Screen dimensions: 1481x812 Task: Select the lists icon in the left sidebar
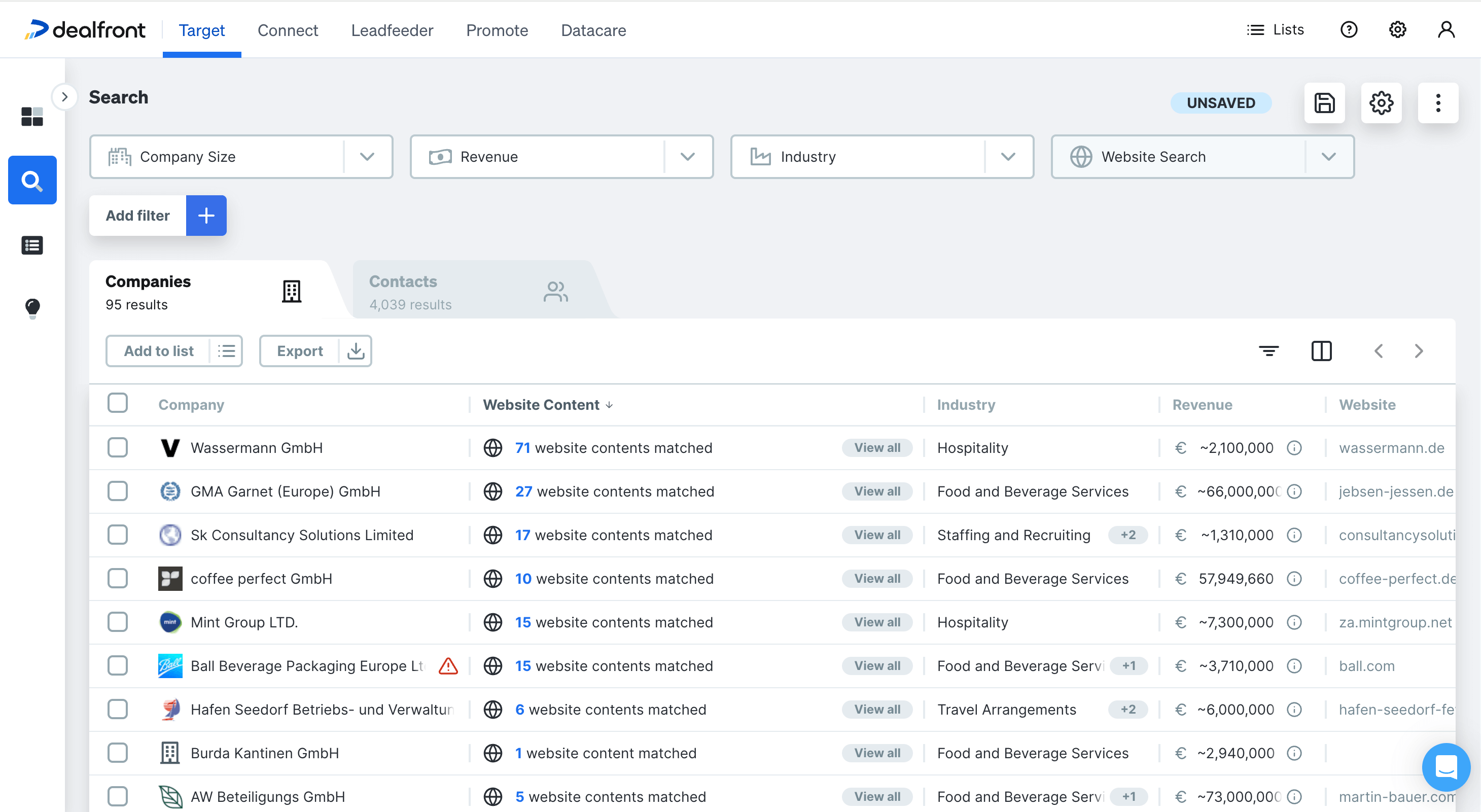[32, 245]
